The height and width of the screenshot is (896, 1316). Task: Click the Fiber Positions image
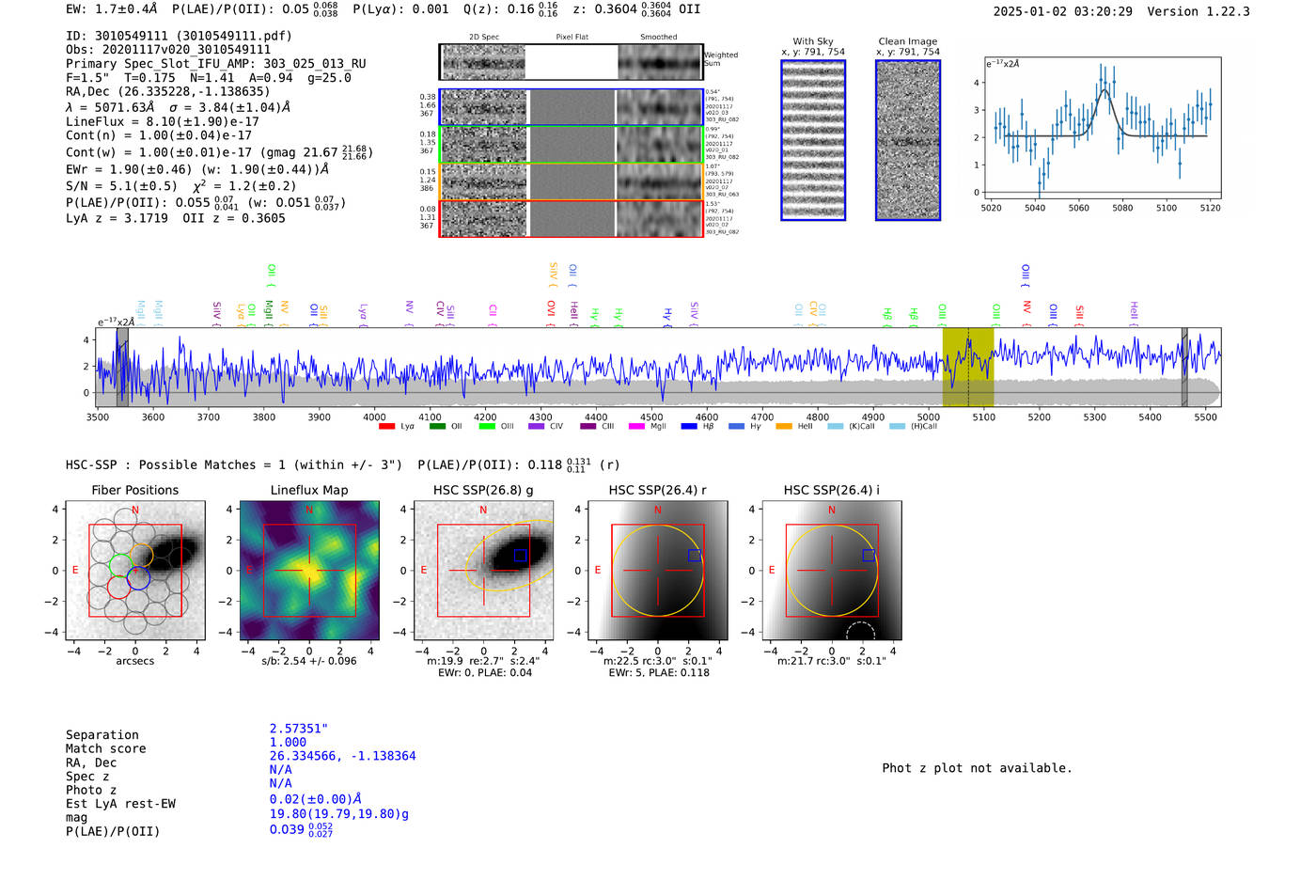[x=135, y=570]
